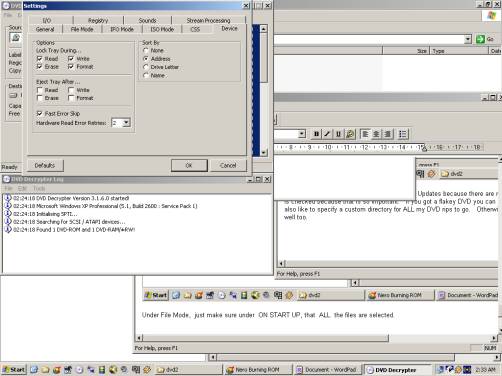Image resolution: width=502 pixels, height=376 pixels.
Task: Enable Fast Error Skip checkbox
Action: pos(39,114)
